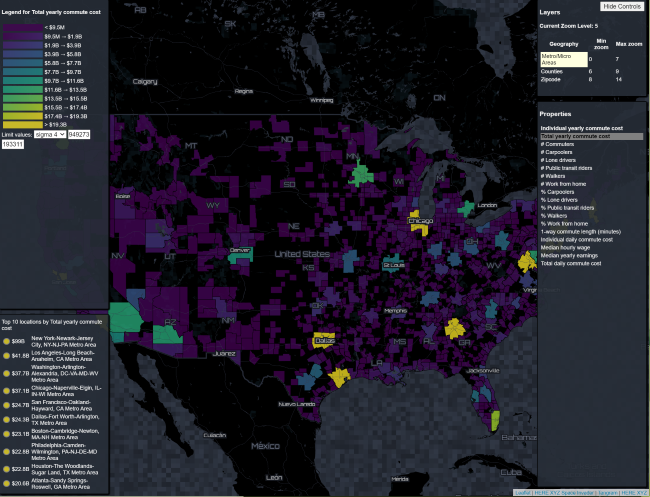Image resolution: width=650 pixels, height=497 pixels.
Task: Click the Chicago metro region on the map
Action: tap(417, 224)
